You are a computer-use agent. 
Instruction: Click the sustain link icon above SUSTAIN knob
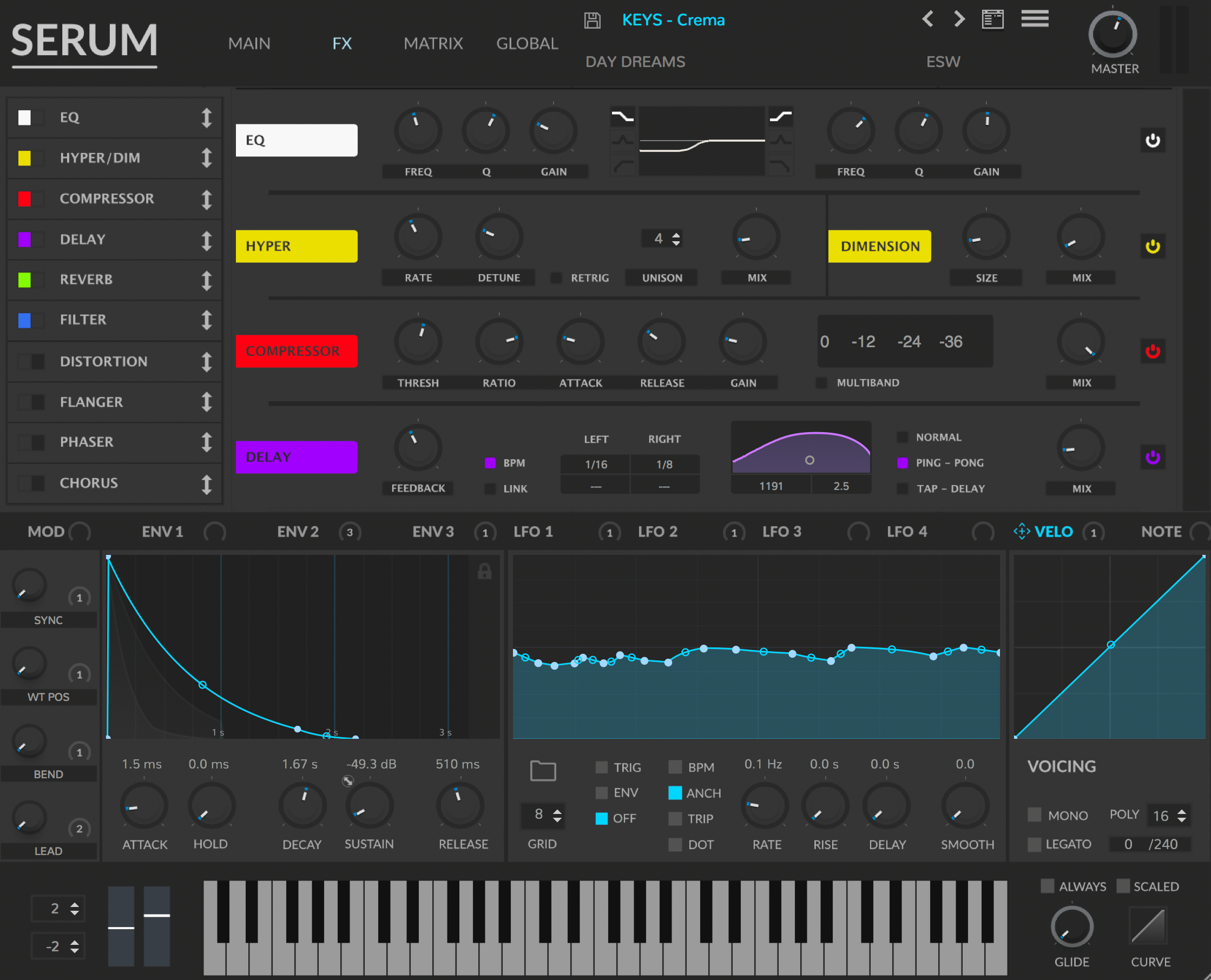[x=348, y=781]
